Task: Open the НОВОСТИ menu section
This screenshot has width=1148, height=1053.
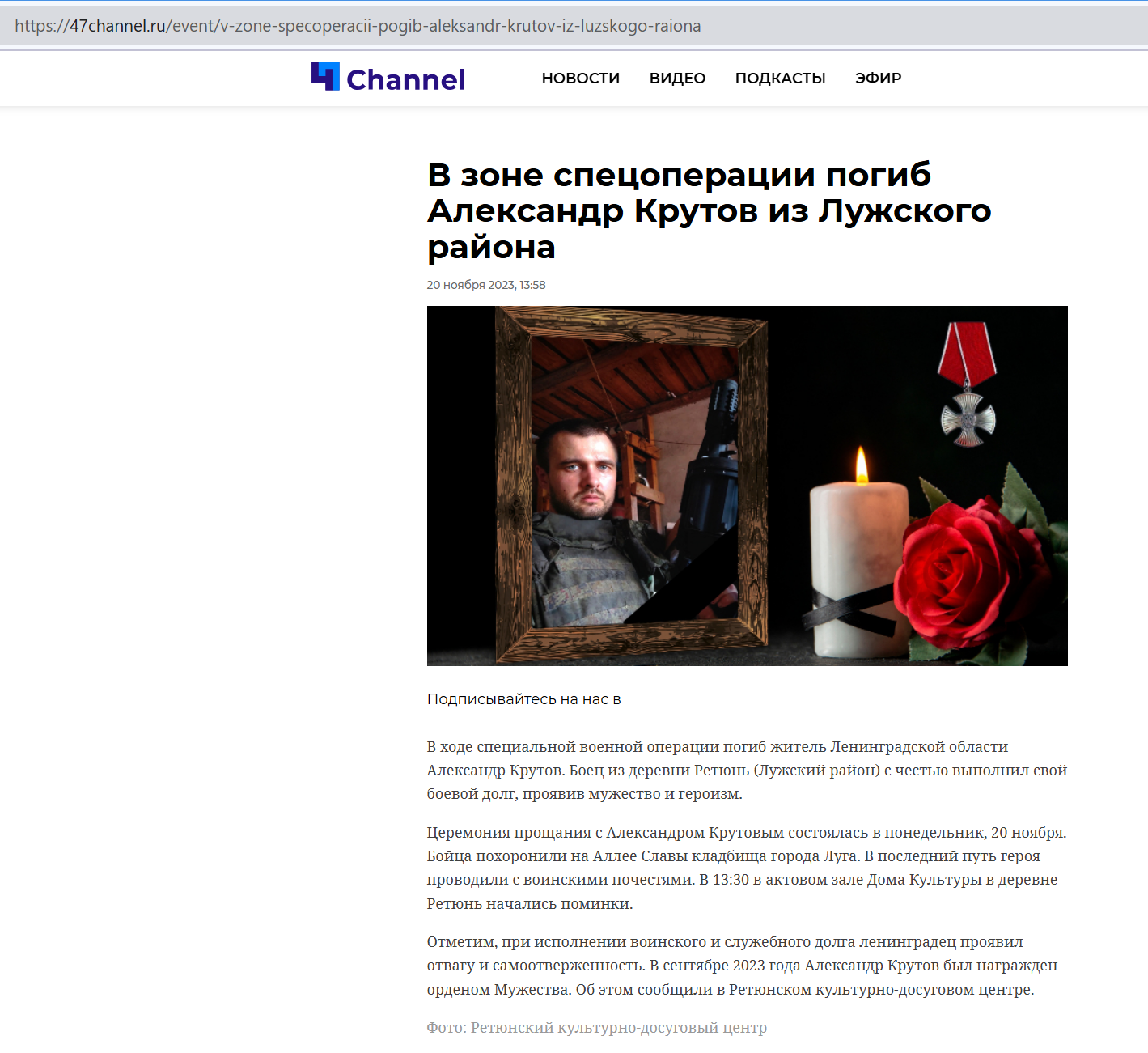Action: [580, 79]
